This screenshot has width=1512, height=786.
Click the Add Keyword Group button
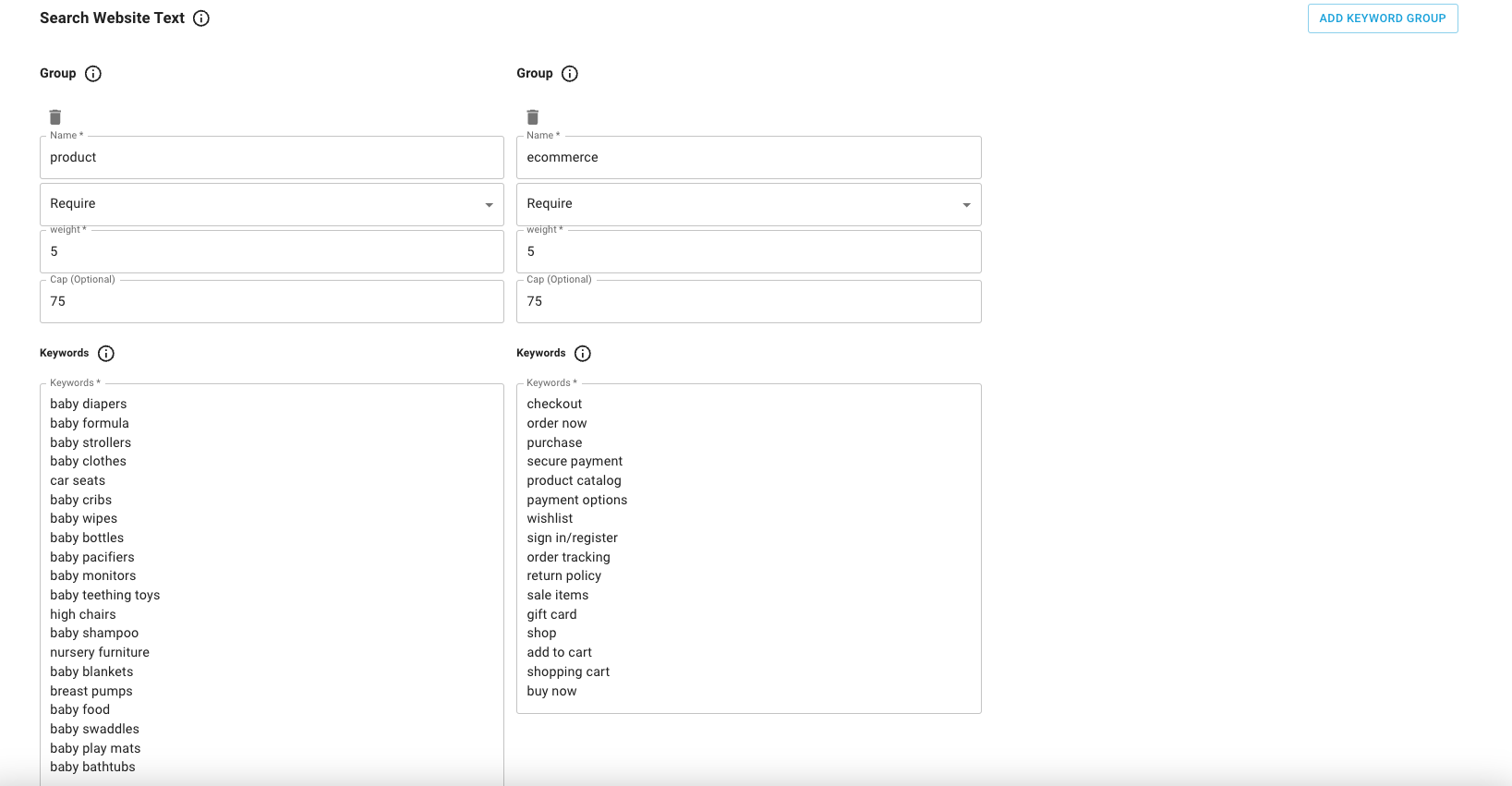coord(1382,18)
